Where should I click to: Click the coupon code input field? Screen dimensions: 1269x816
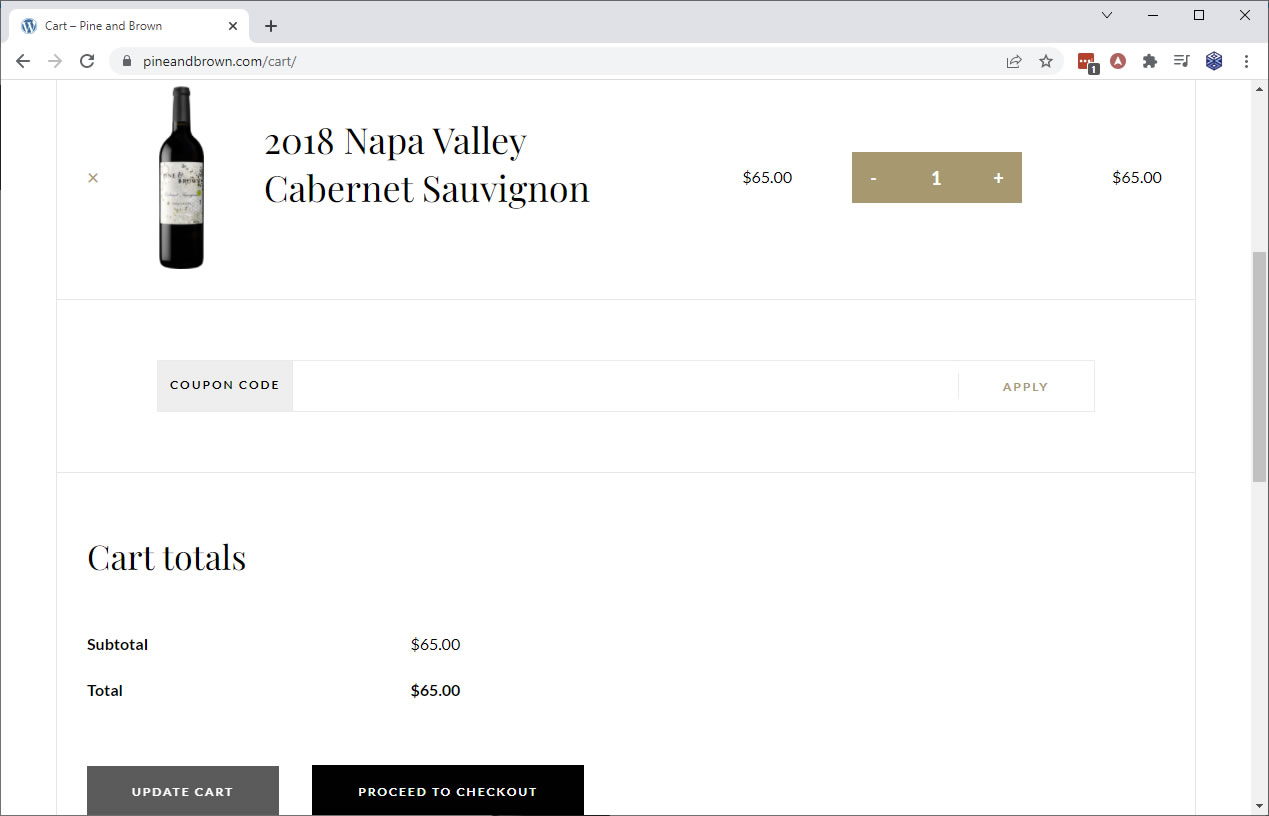(x=624, y=386)
